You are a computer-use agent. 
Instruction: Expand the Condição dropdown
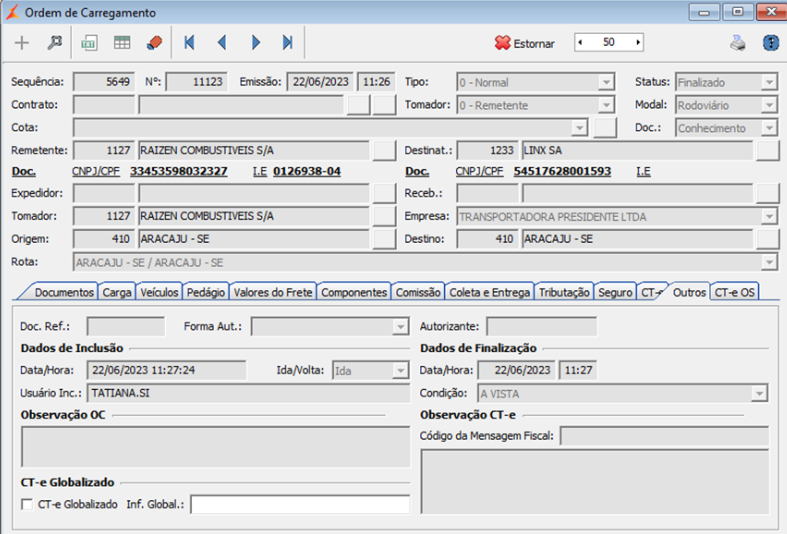point(759,394)
